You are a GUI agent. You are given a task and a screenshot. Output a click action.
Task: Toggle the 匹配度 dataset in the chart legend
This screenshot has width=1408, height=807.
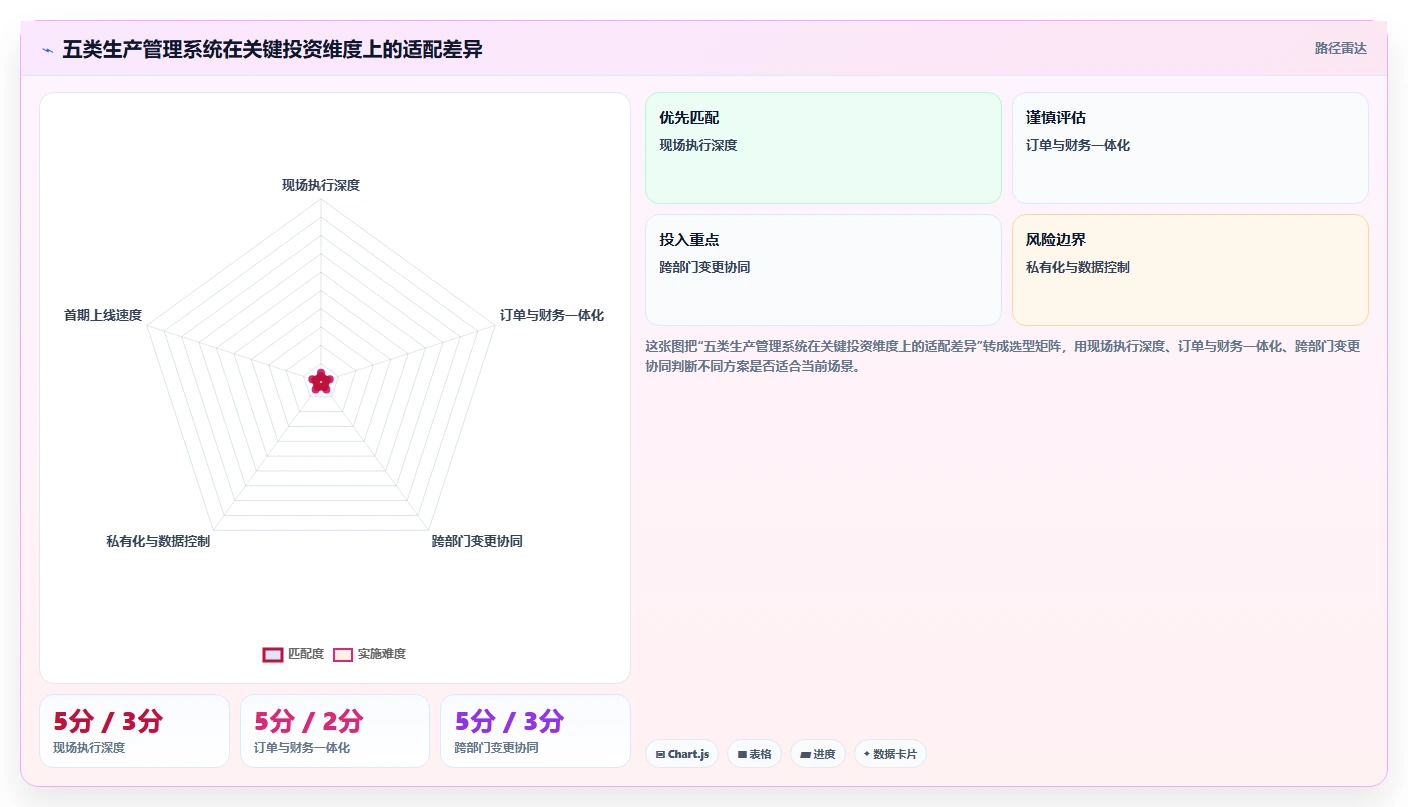coord(293,654)
